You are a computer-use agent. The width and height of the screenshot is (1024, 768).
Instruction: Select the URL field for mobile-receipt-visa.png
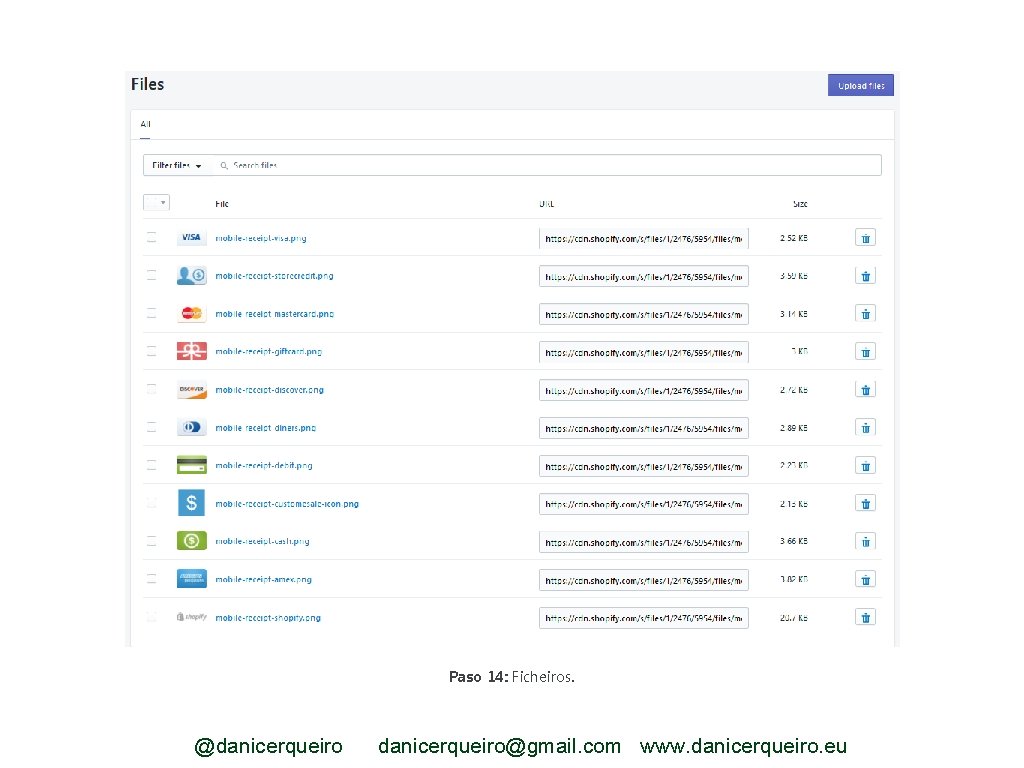tap(643, 238)
